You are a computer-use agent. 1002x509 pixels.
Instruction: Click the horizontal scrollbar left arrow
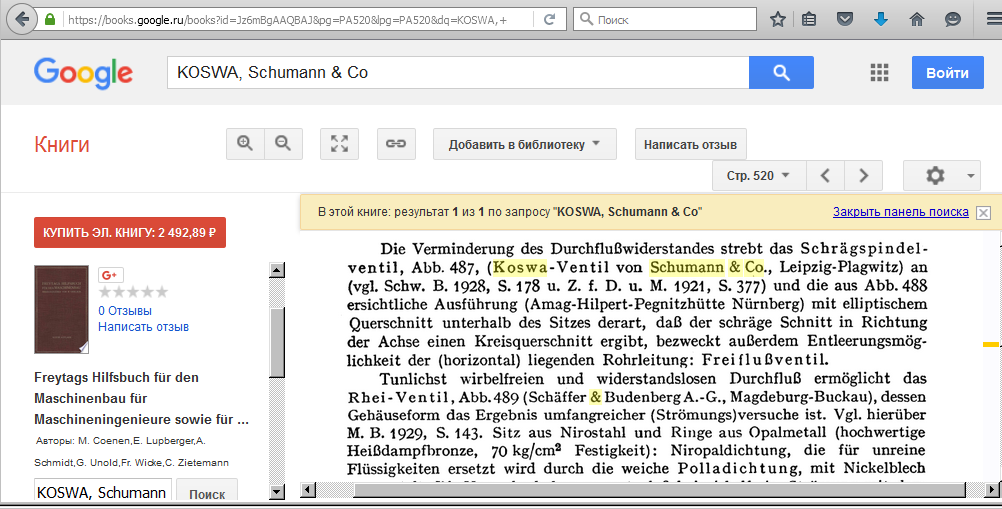(x=308, y=490)
